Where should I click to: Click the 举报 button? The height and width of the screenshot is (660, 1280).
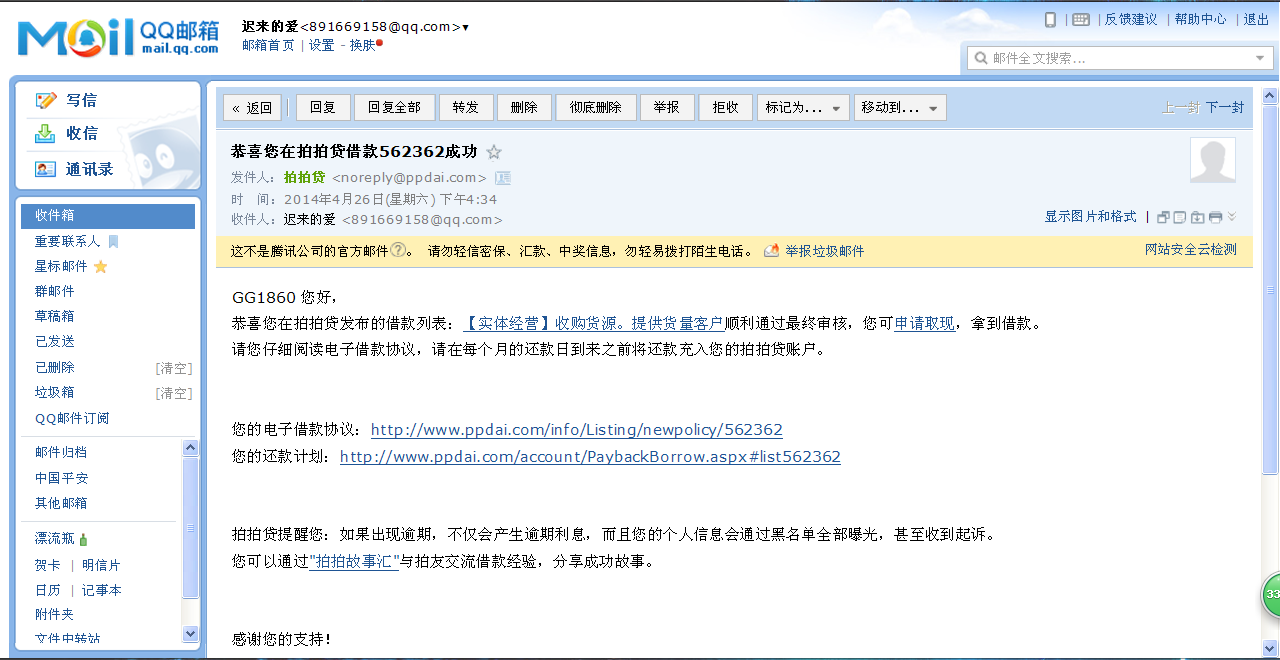pyautogui.click(x=666, y=107)
